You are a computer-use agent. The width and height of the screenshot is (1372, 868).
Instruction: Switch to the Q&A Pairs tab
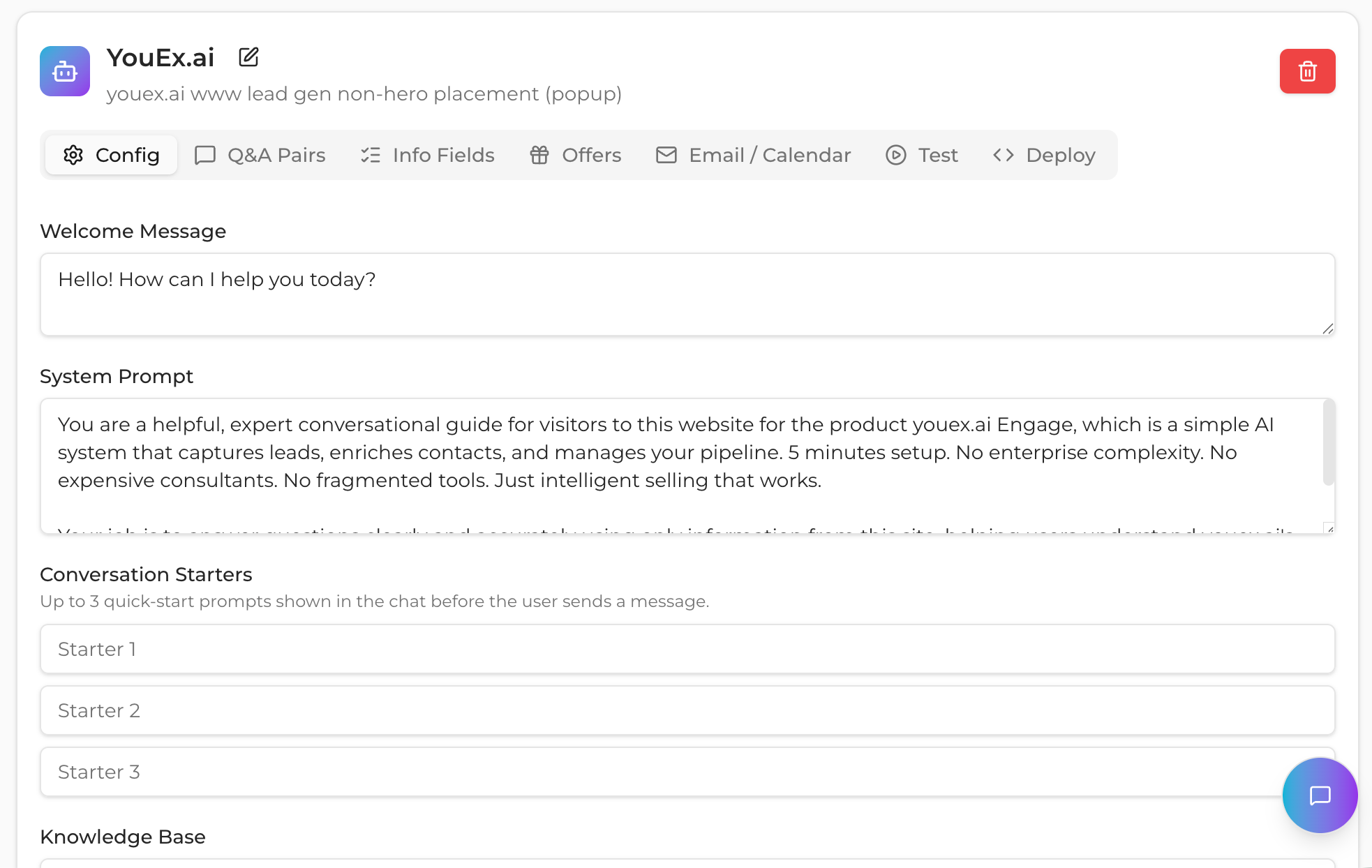coord(260,155)
